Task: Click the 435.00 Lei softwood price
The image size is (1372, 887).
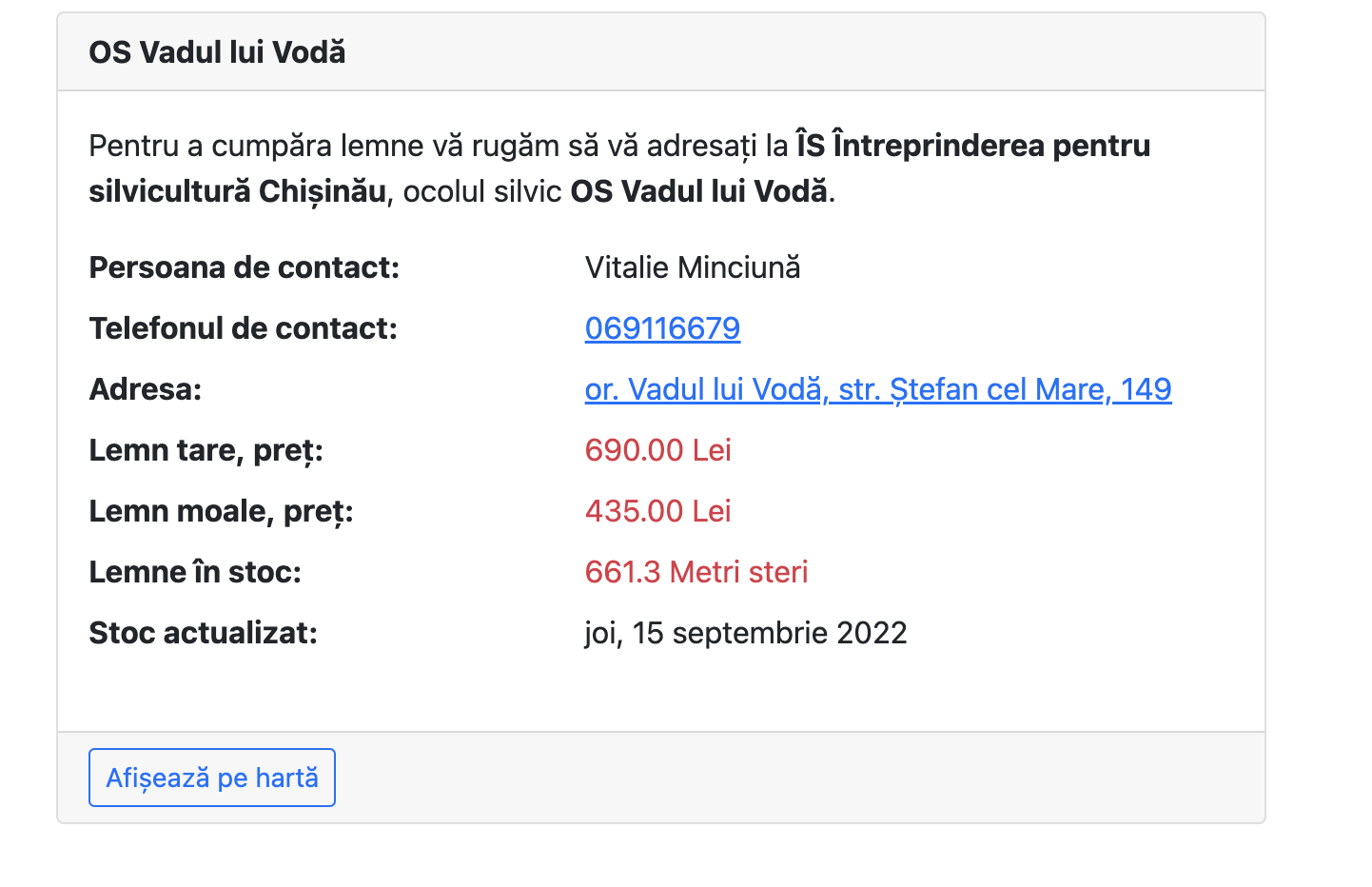Action: tap(657, 511)
